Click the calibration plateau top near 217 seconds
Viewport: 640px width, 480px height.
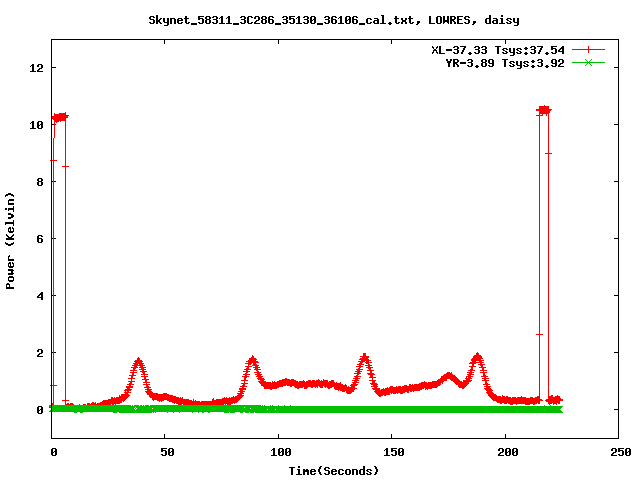click(544, 110)
